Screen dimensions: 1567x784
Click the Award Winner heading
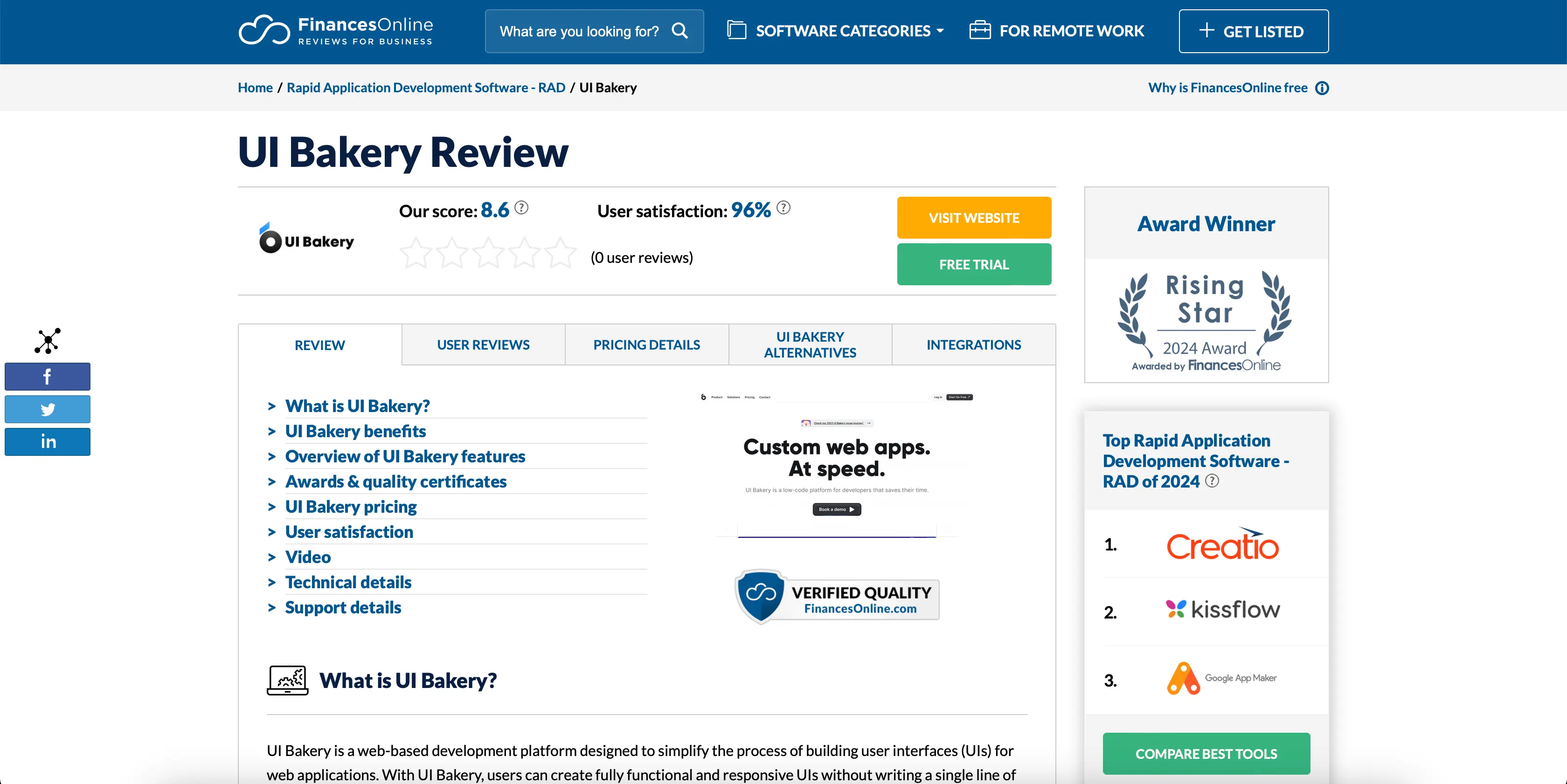click(1206, 224)
